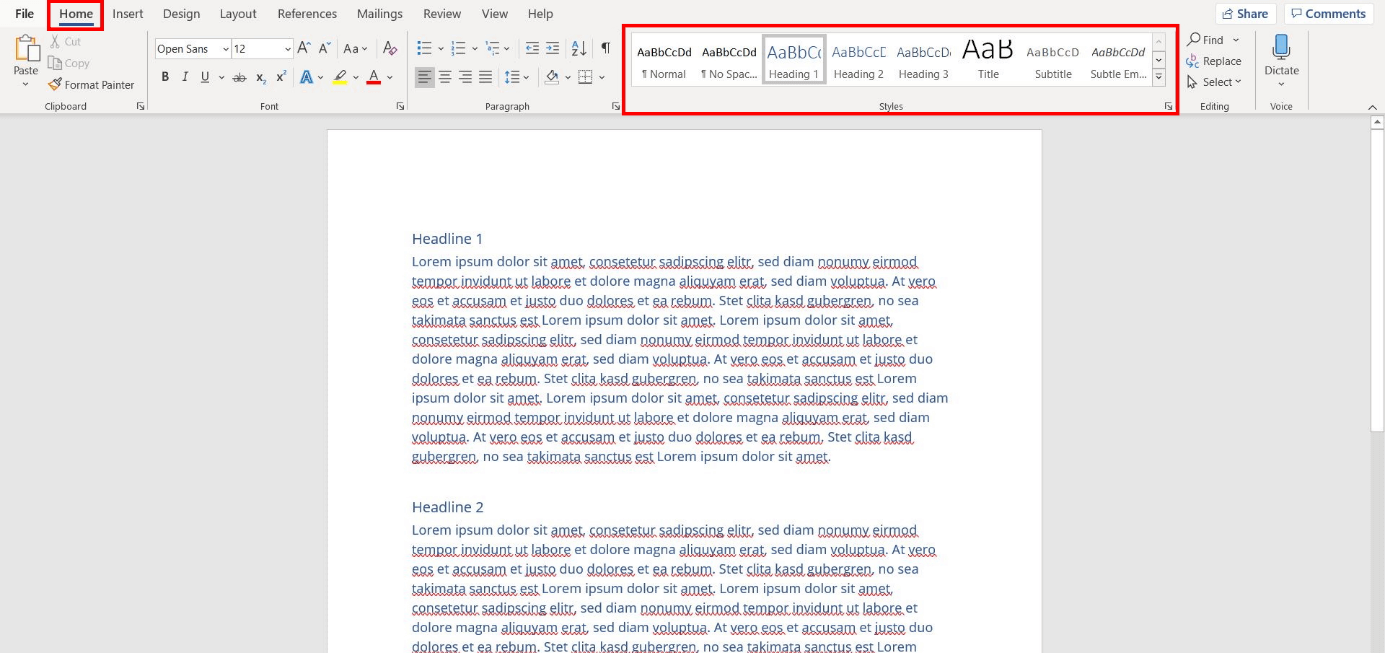Click Replace in the Editing group
1385x653 pixels.
pyautogui.click(x=1214, y=61)
